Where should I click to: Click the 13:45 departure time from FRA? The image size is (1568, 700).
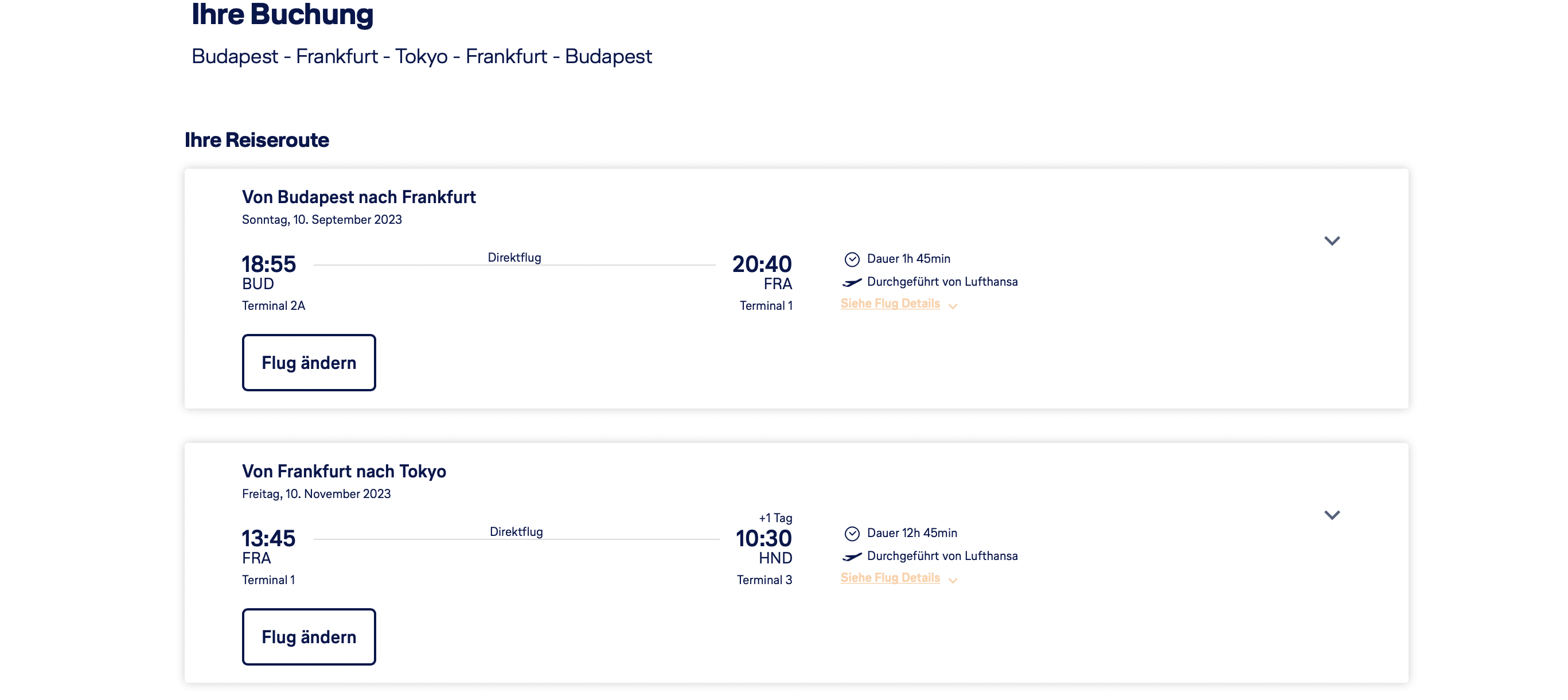(268, 539)
